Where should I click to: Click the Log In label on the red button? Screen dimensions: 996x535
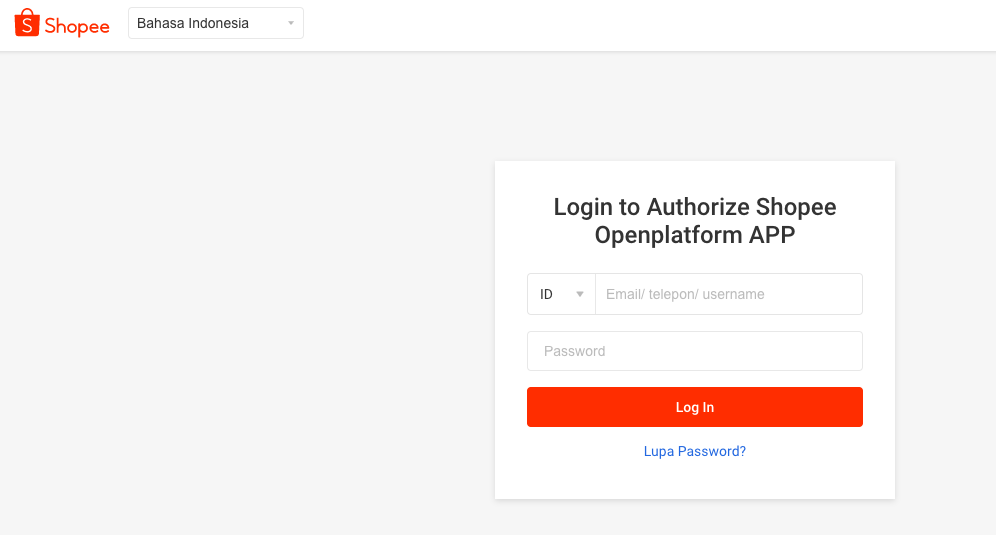(695, 407)
